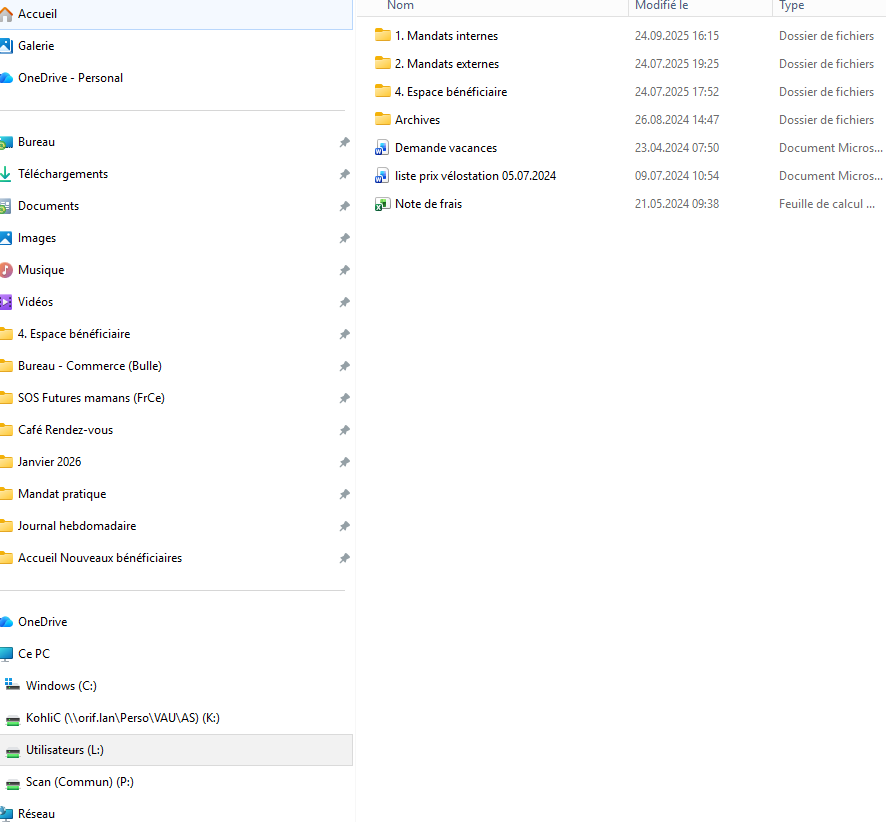Viewport: 886px width, 822px height.
Task: Click the Vidéos icon in navigation pane
Action: coord(6,302)
